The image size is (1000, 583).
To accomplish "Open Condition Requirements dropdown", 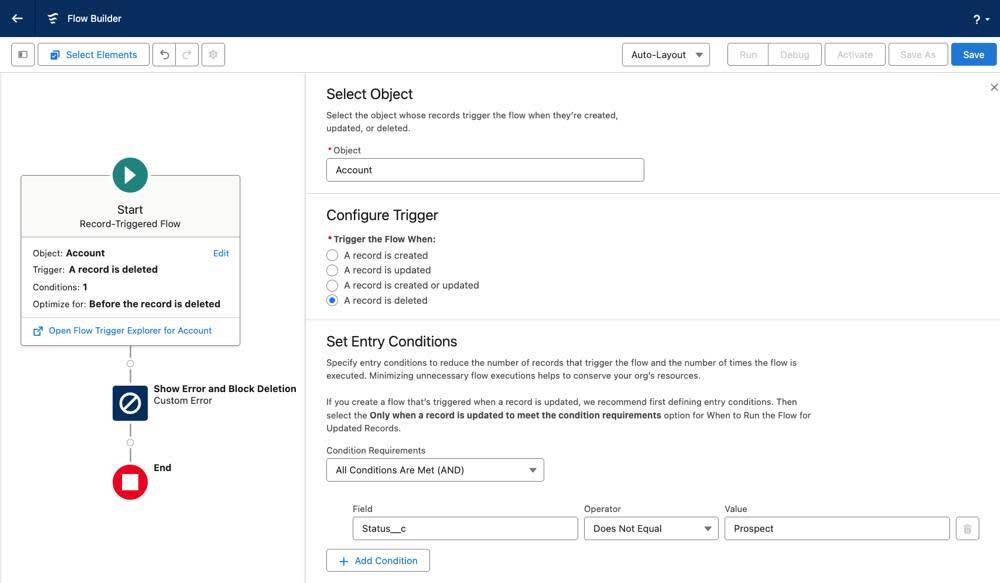I will (x=435, y=470).
